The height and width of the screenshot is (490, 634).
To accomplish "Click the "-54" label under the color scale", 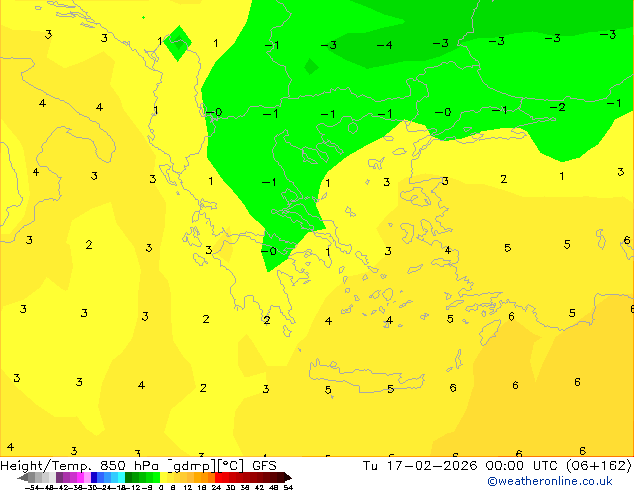I will (x=32, y=487).
